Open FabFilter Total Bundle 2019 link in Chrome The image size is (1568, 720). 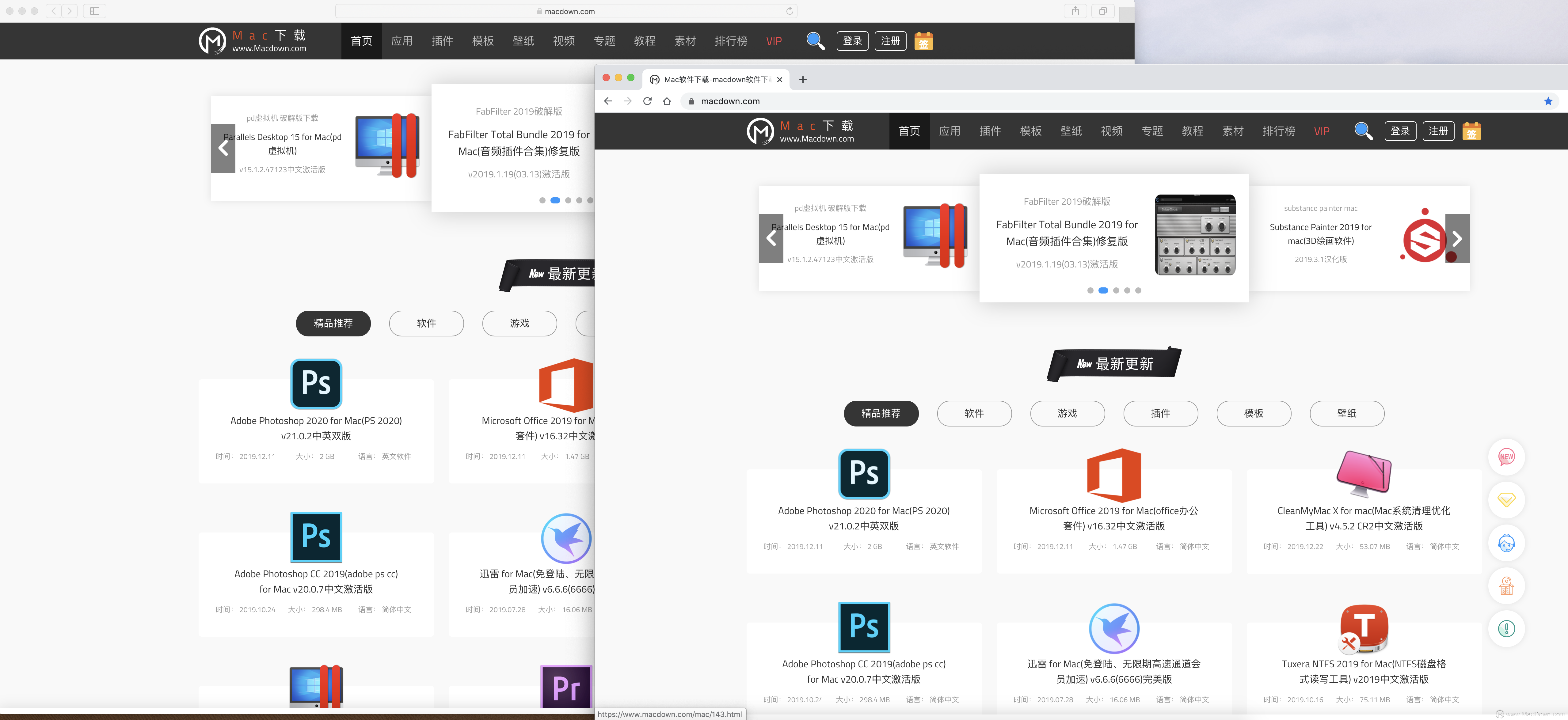tap(1067, 233)
